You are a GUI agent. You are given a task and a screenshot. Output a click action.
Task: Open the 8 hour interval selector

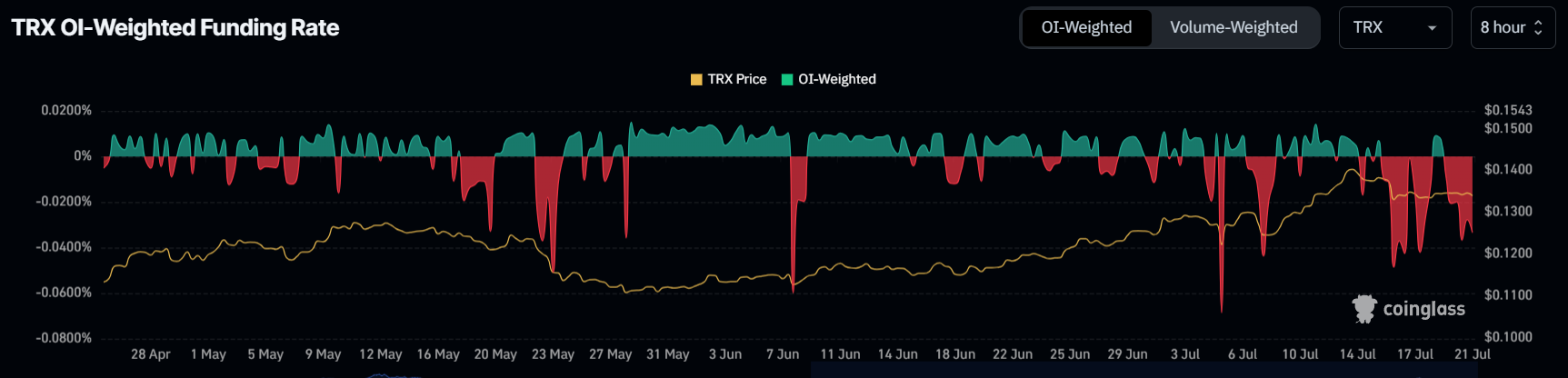tap(1513, 27)
